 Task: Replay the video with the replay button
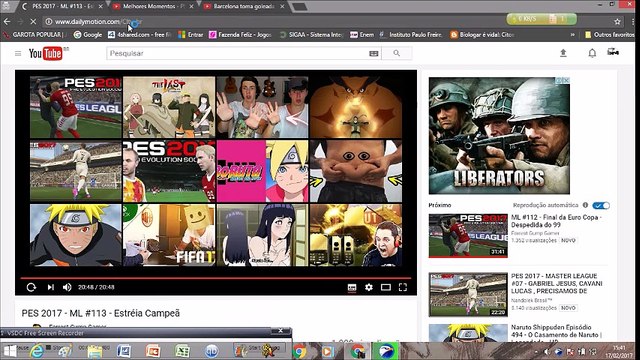[31, 287]
